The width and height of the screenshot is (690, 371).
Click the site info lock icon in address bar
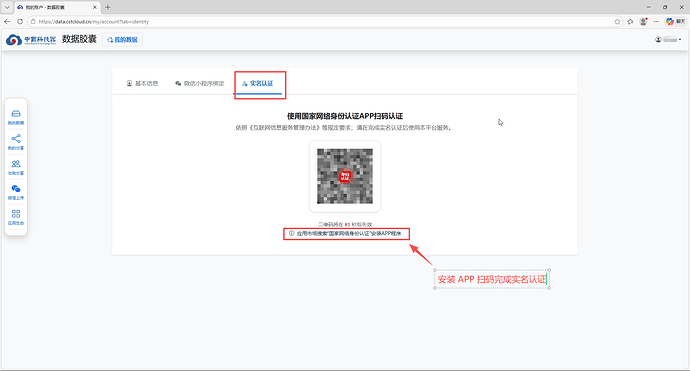tap(33, 22)
